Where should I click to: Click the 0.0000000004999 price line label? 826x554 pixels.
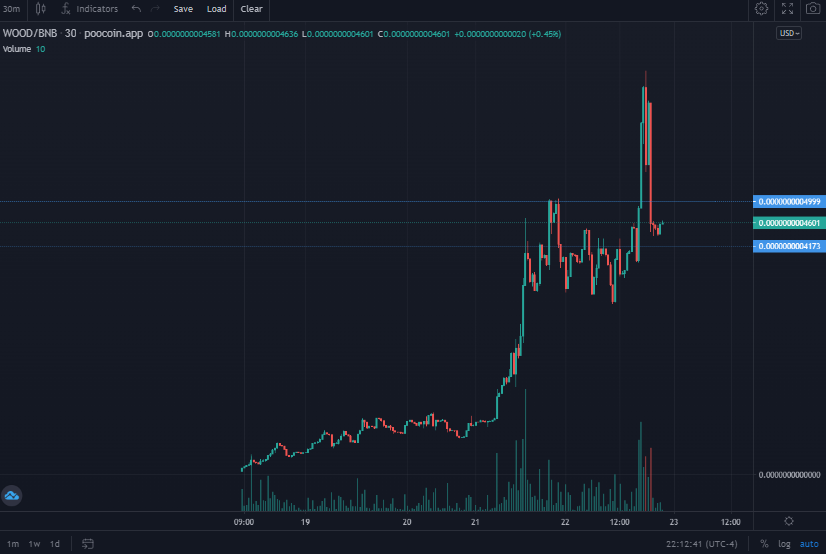789,202
